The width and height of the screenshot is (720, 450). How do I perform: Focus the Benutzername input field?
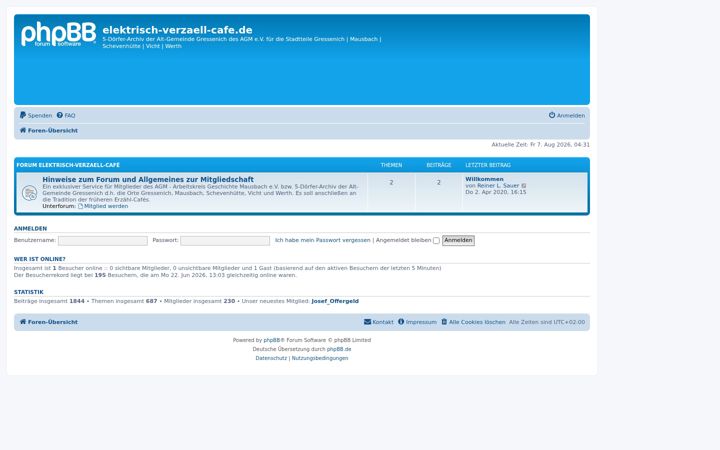pos(103,241)
